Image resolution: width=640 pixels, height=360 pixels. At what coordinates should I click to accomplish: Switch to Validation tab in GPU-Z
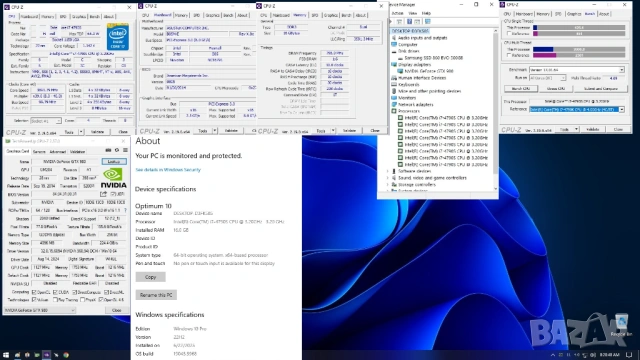tap(78, 151)
